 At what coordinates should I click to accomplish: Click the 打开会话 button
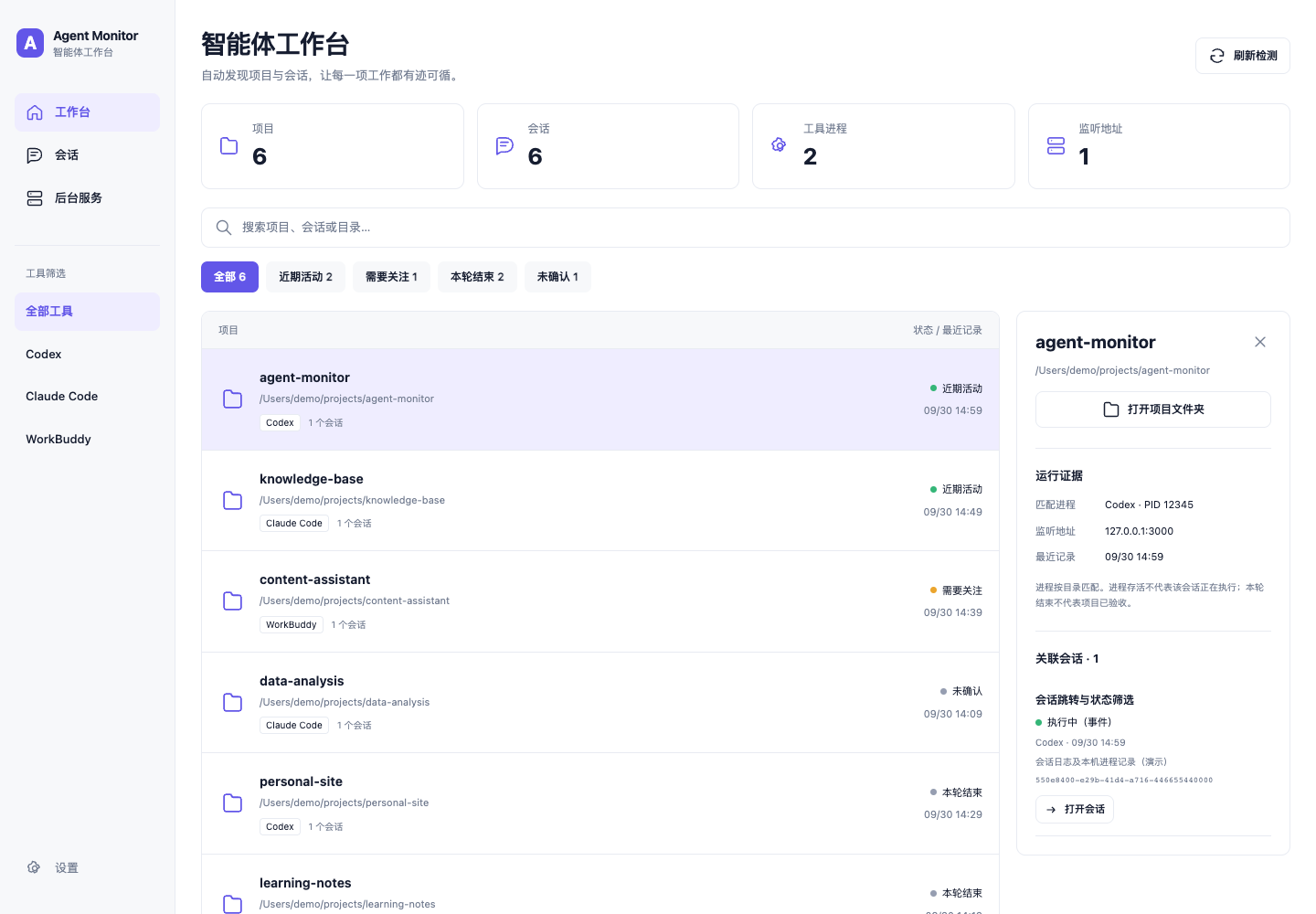[1075, 810]
